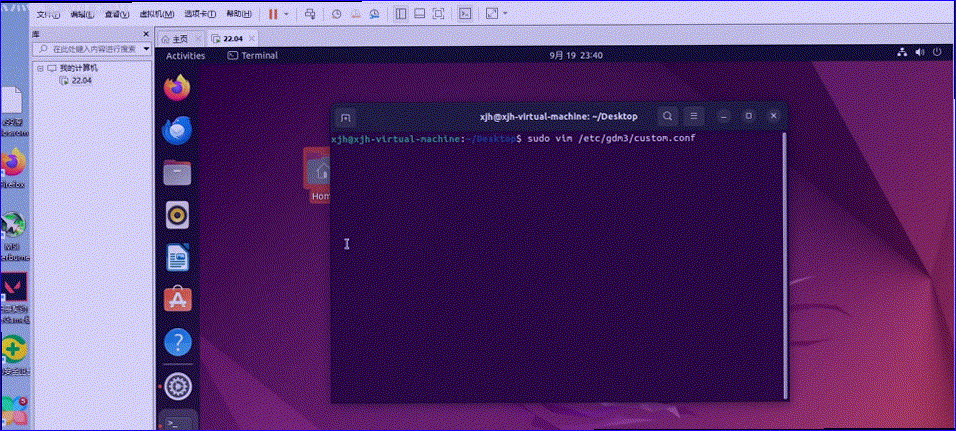Open Files from the Ubuntu dock

(x=177, y=173)
